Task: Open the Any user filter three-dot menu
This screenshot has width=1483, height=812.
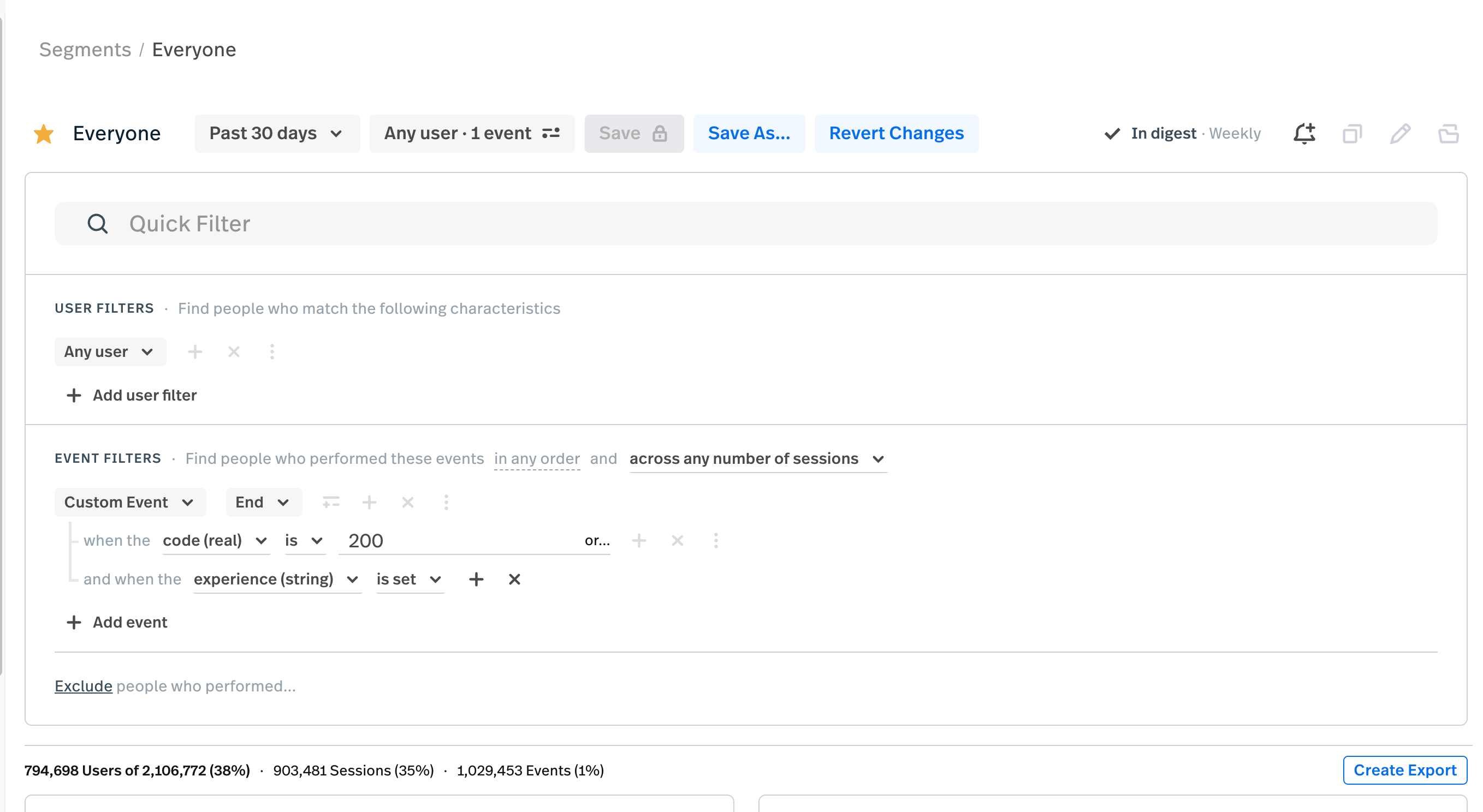Action: 271,351
